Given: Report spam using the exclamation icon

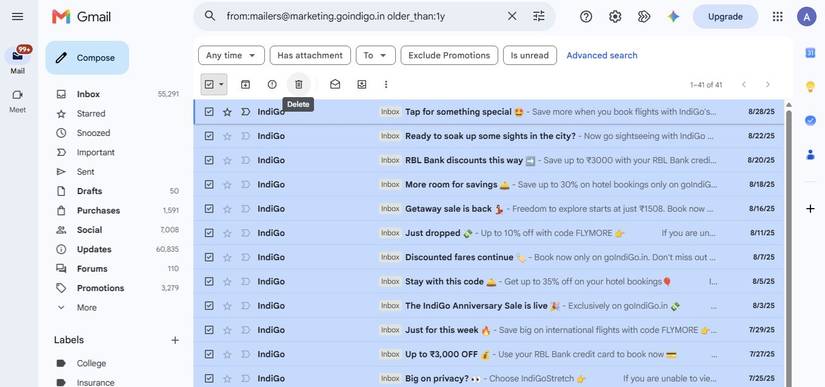Looking at the screenshot, I should [272, 84].
